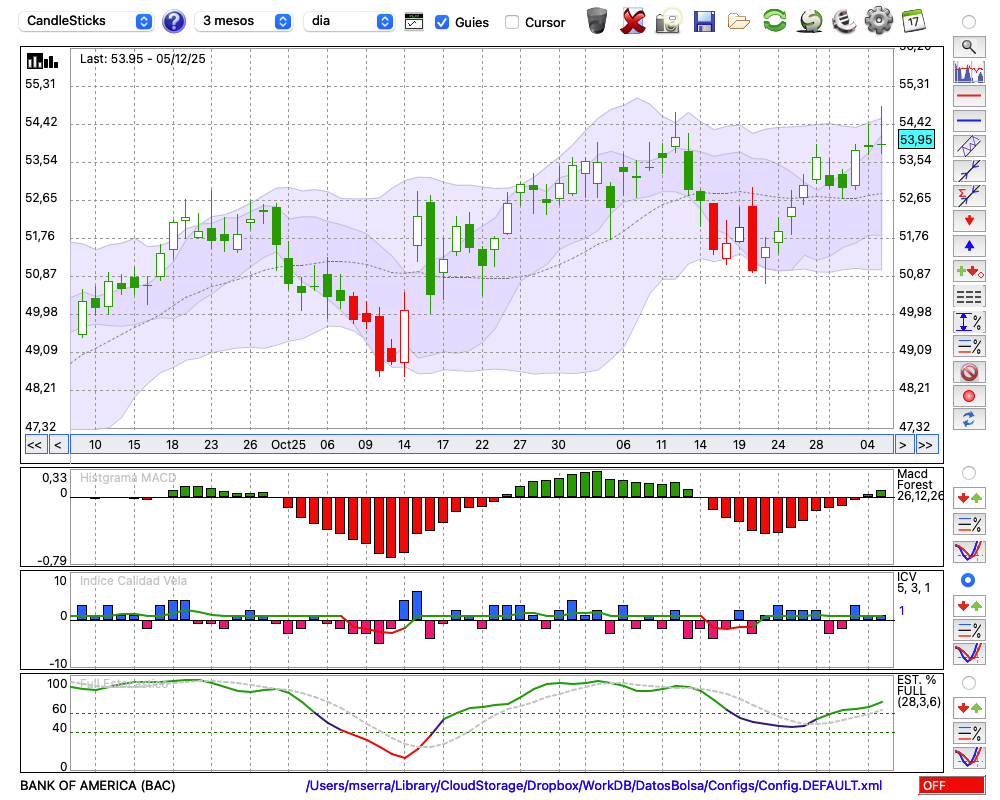The height and width of the screenshot is (800, 1000).
Task: Open the CandleSticks chart type dropdown
Action: click(x=86, y=21)
